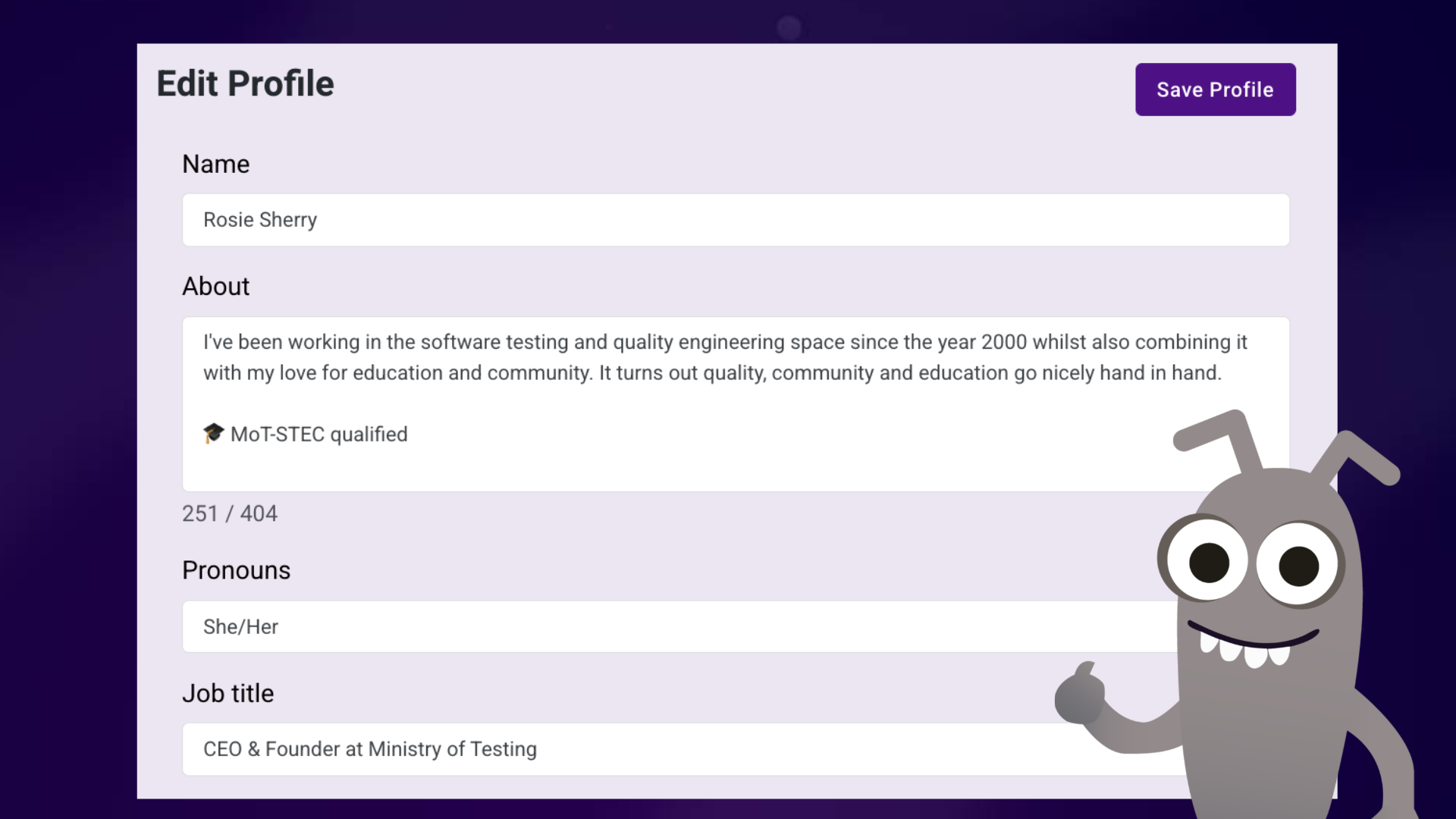Click the Pronouns label text

click(236, 570)
